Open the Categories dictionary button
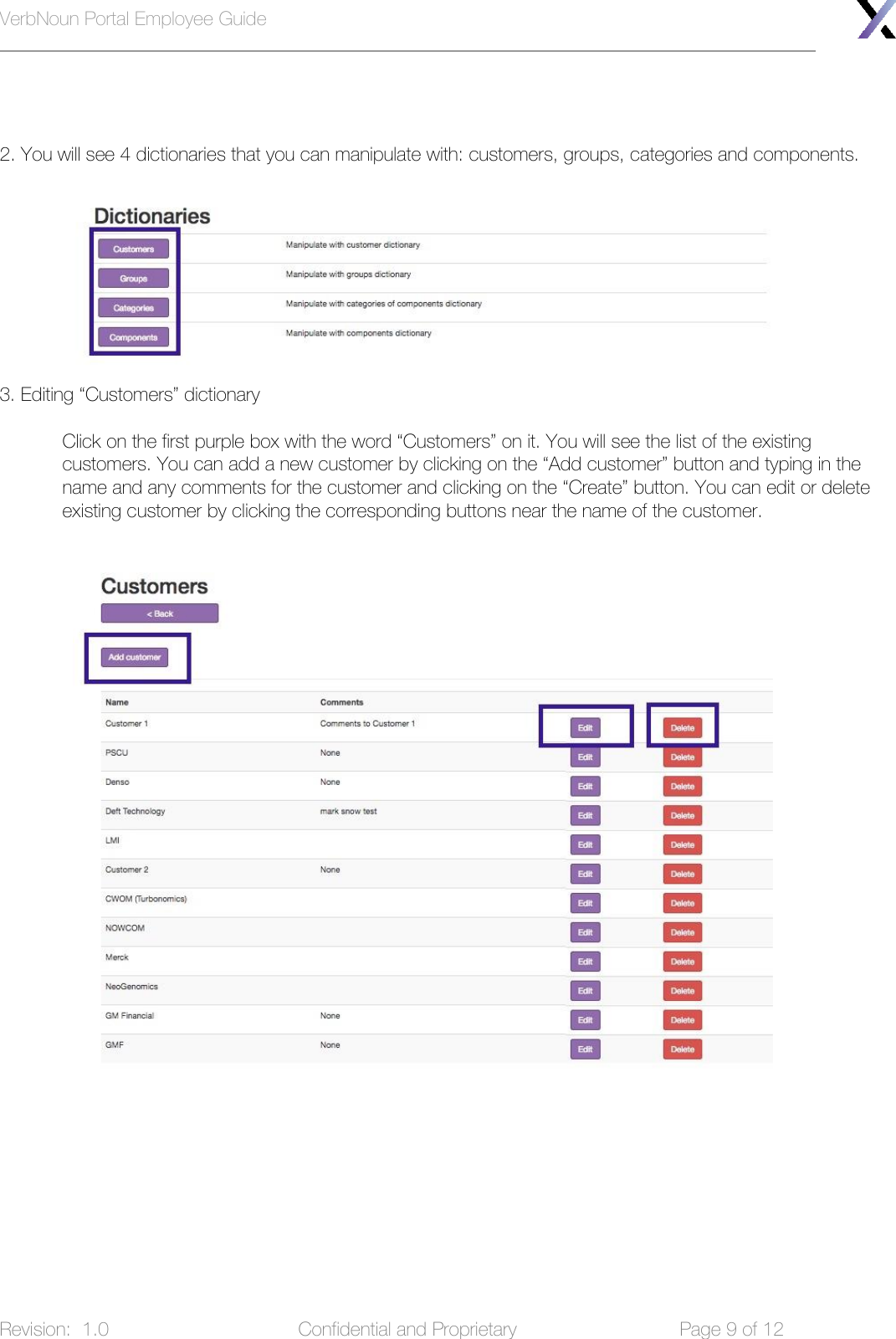Viewport: 896px width, 1339px height. tap(133, 308)
